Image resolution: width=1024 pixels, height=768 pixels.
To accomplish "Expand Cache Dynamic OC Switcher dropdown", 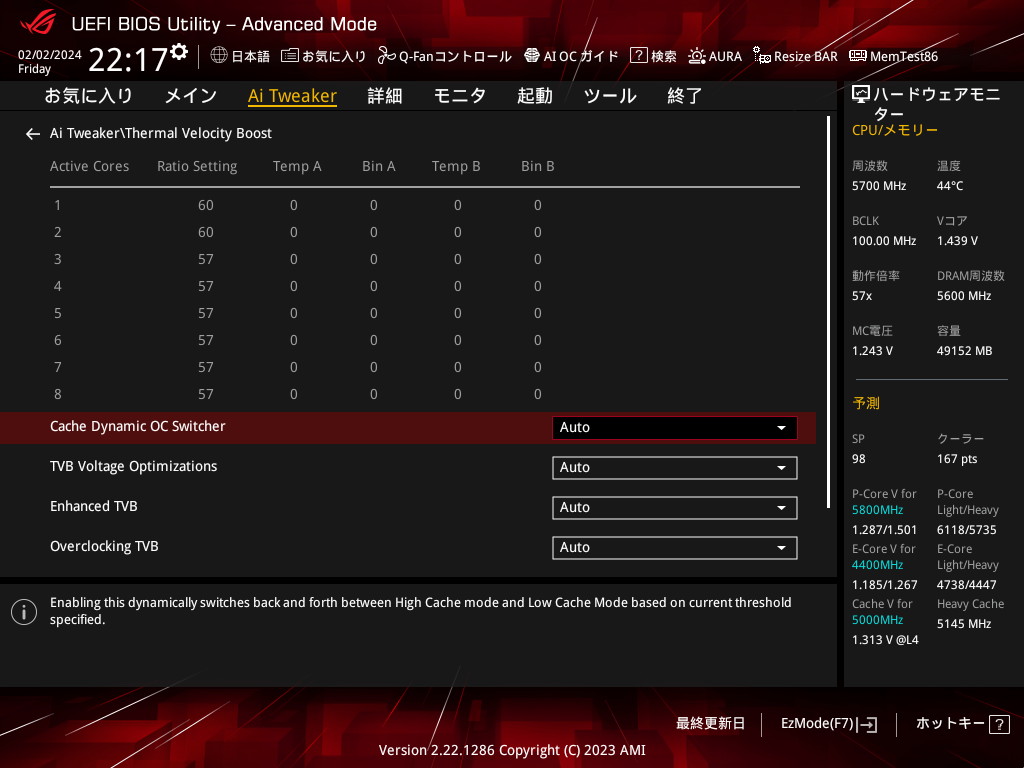I will (675, 428).
